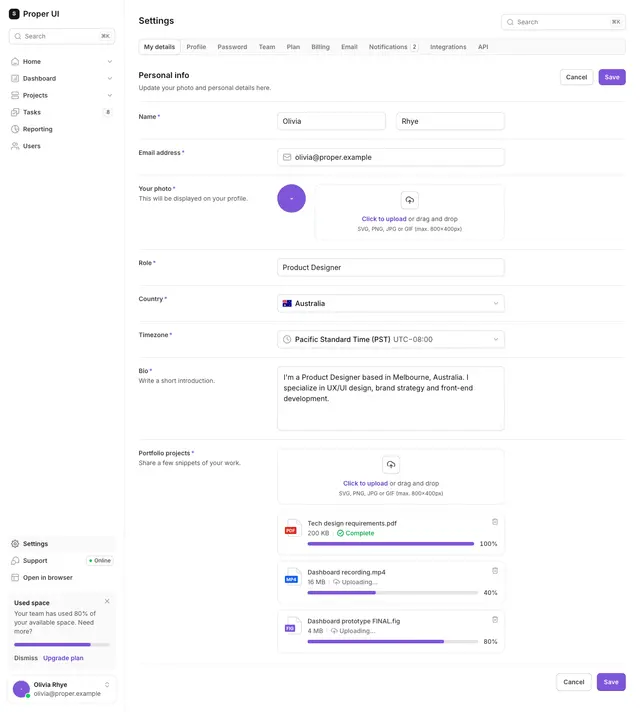640x712 pixels.
Task: Click Tech design requirements.pdf progress bar
Action: 391,544
